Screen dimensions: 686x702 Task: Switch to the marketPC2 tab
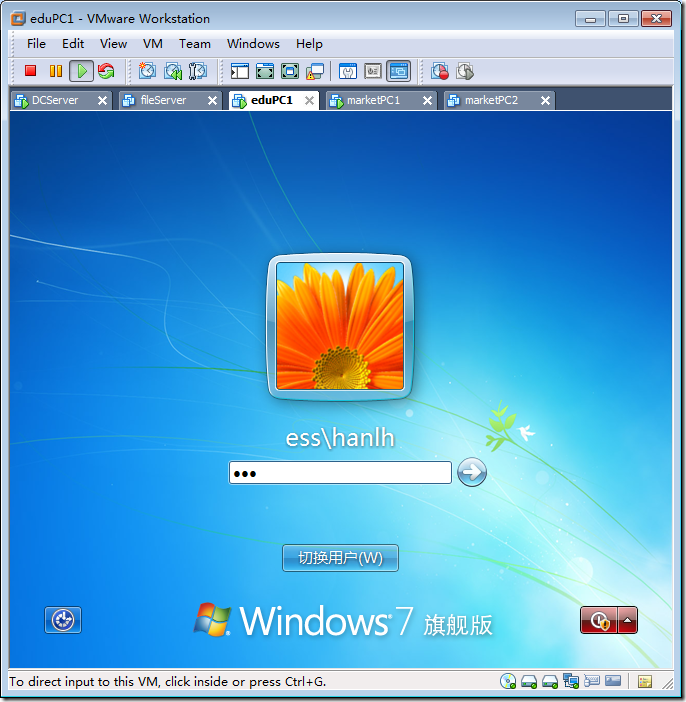pyautogui.click(x=491, y=100)
